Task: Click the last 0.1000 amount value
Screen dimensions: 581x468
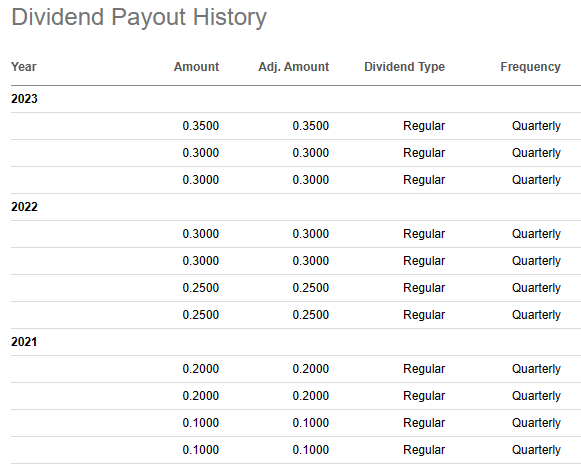Action: 200,450
